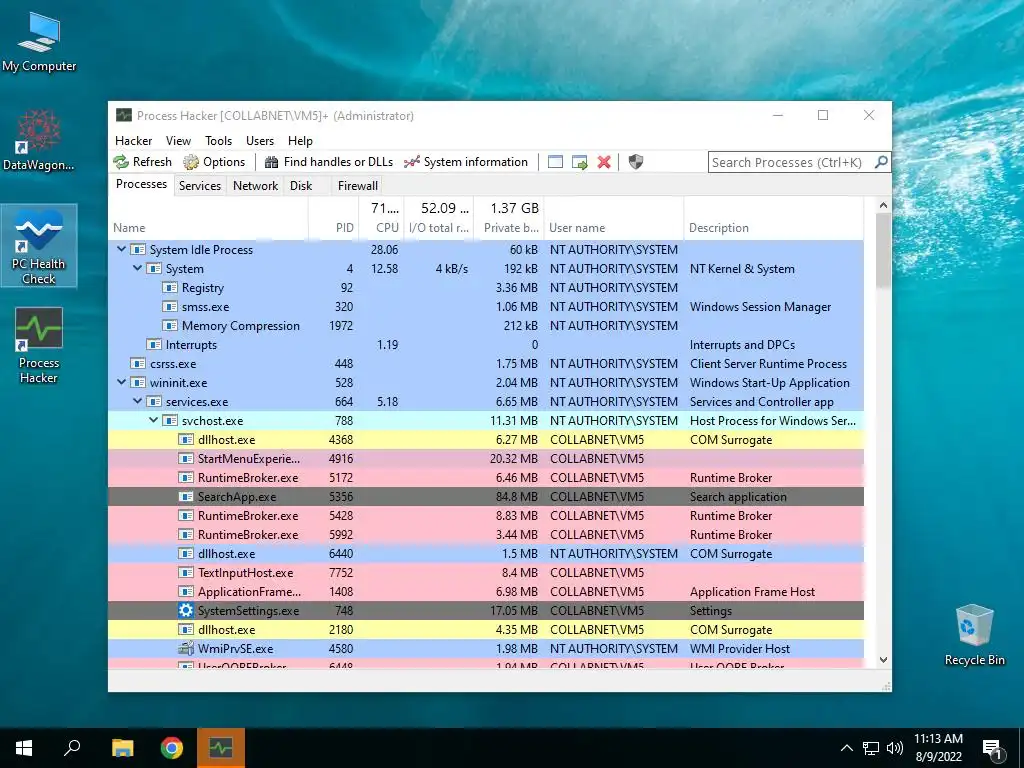Open the Hacker menu
The image size is (1024, 768).
pyautogui.click(x=133, y=140)
